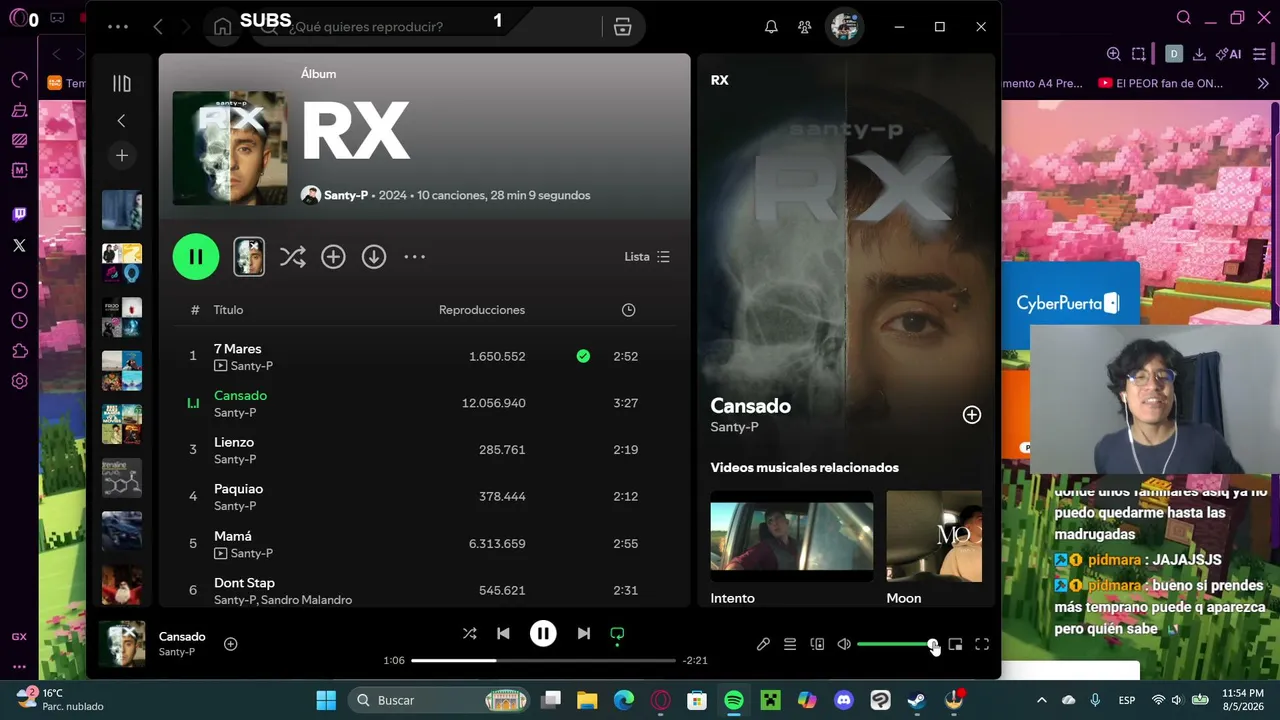Pause playback in the player bar
Viewport: 1280px width, 720px height.
[543, 633]
